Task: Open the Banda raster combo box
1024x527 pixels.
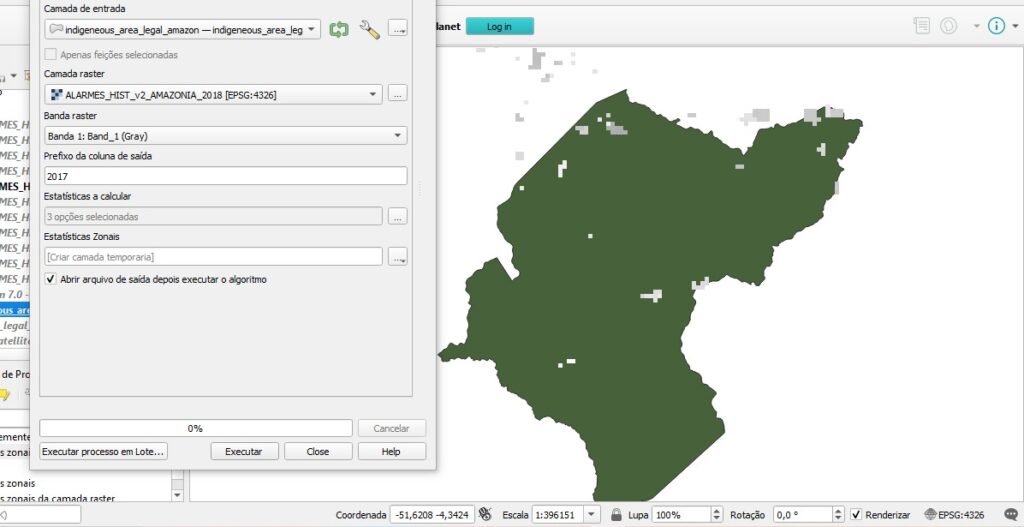Action: 226,136
